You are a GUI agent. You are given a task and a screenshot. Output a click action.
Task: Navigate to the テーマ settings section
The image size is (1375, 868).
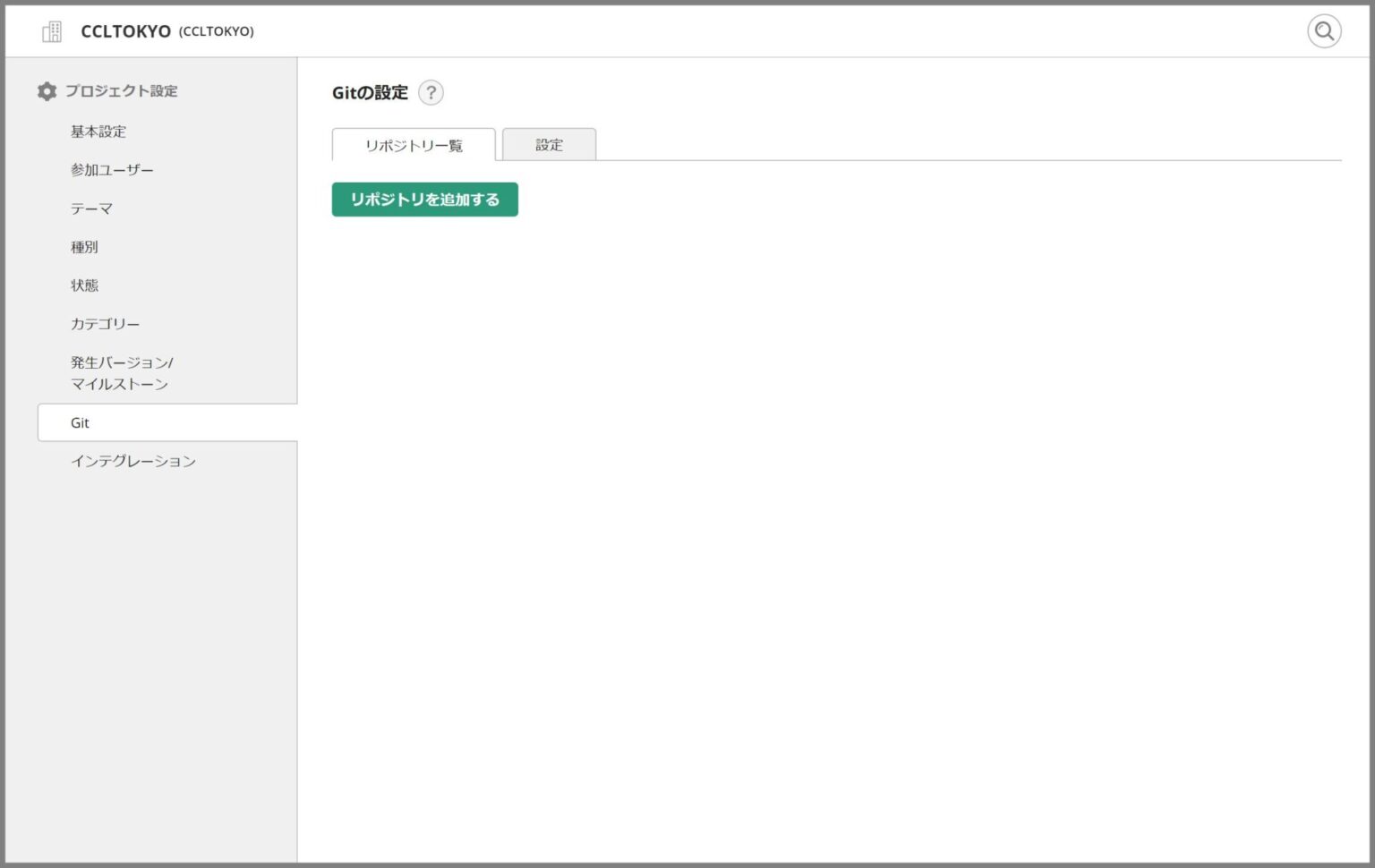93,208
